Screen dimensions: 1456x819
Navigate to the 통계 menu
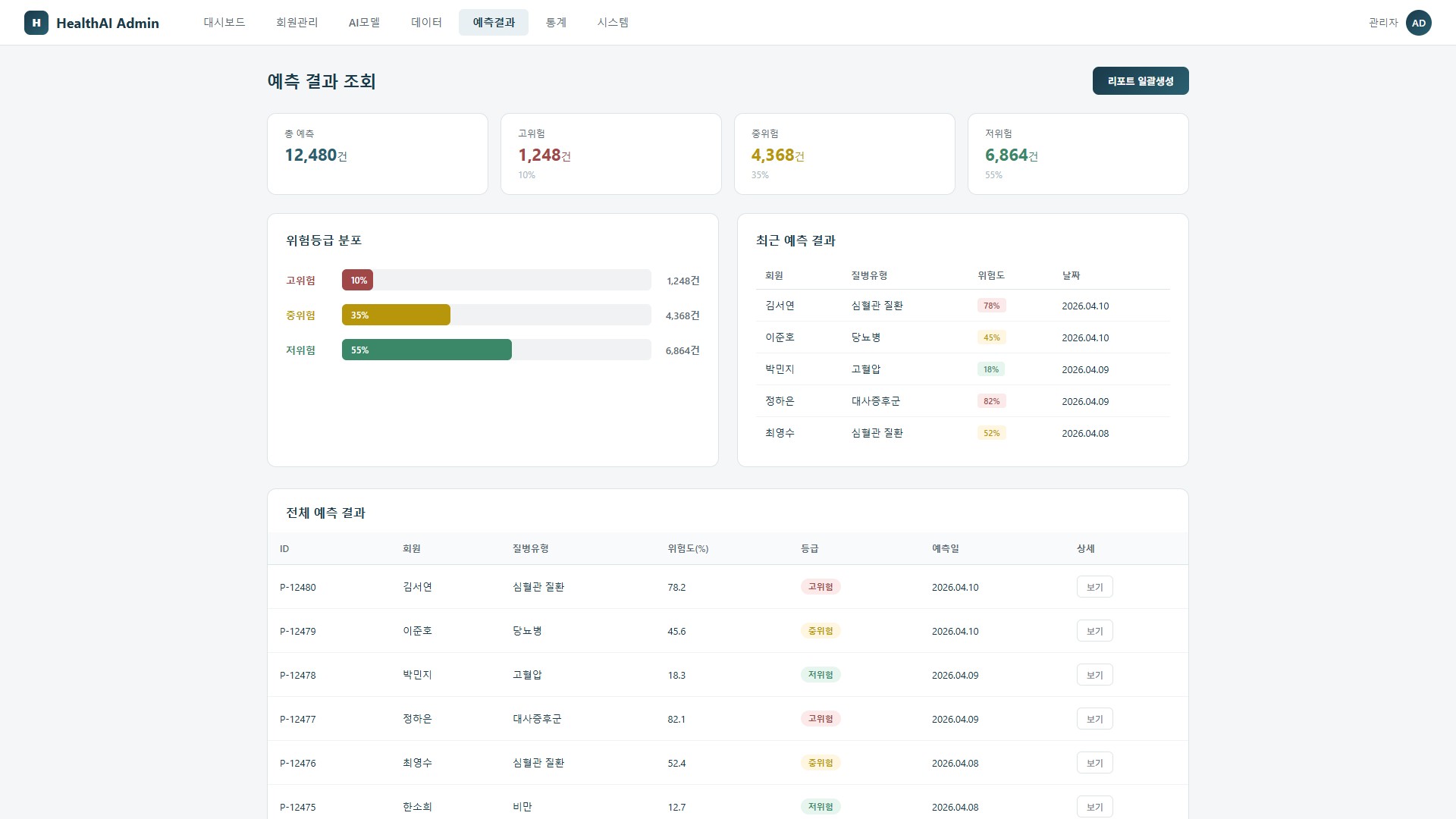(556, 23)
